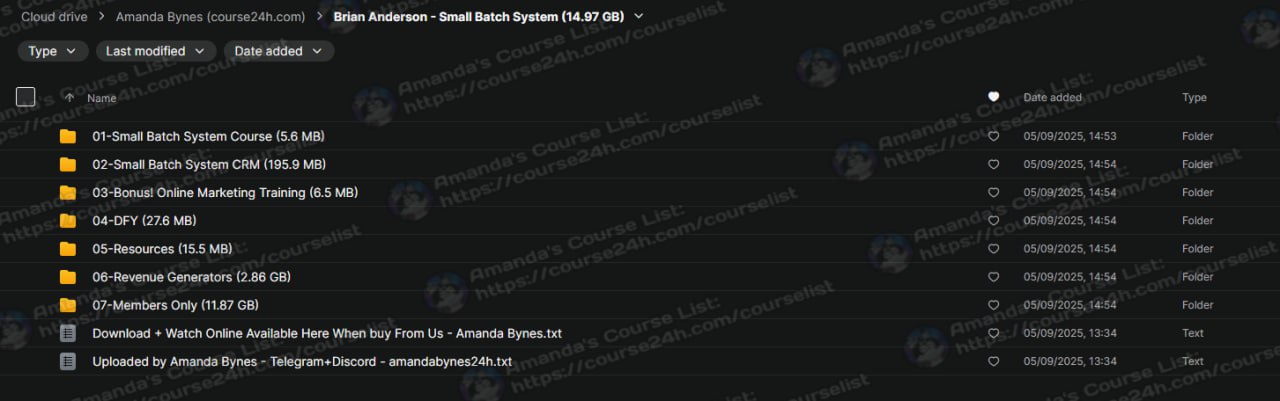
Task: Expand the Date added filter dropdown
Action: [278, 51]
